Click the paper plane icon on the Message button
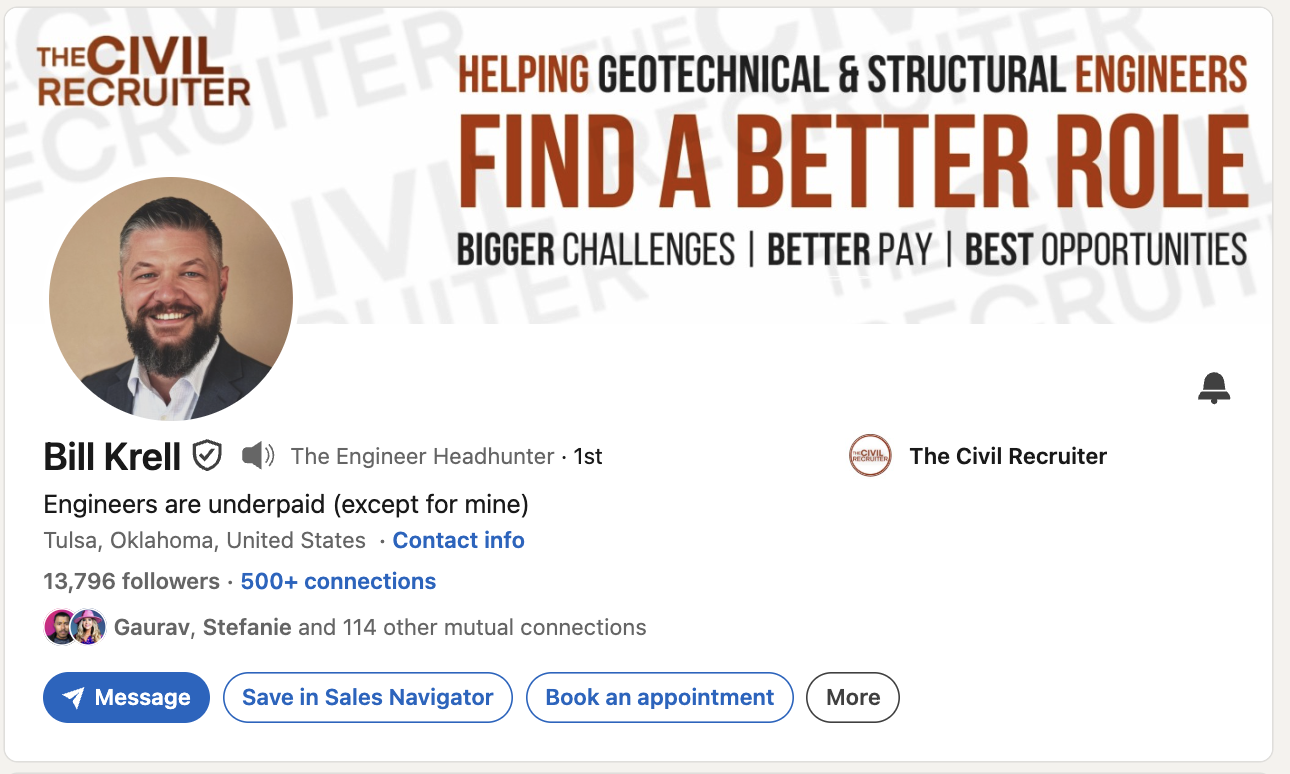This screenshot has width=1290, height=774. pos(73,698)
